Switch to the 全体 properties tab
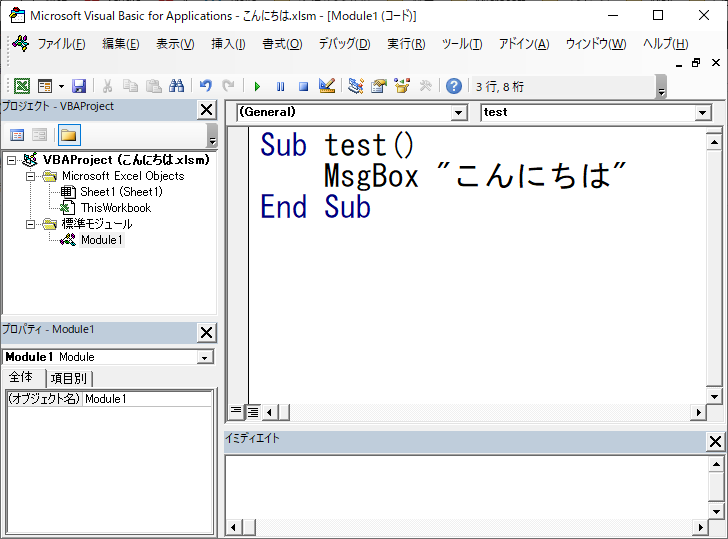The height and width of the screenshot is (539, 728). pos(21,377)
